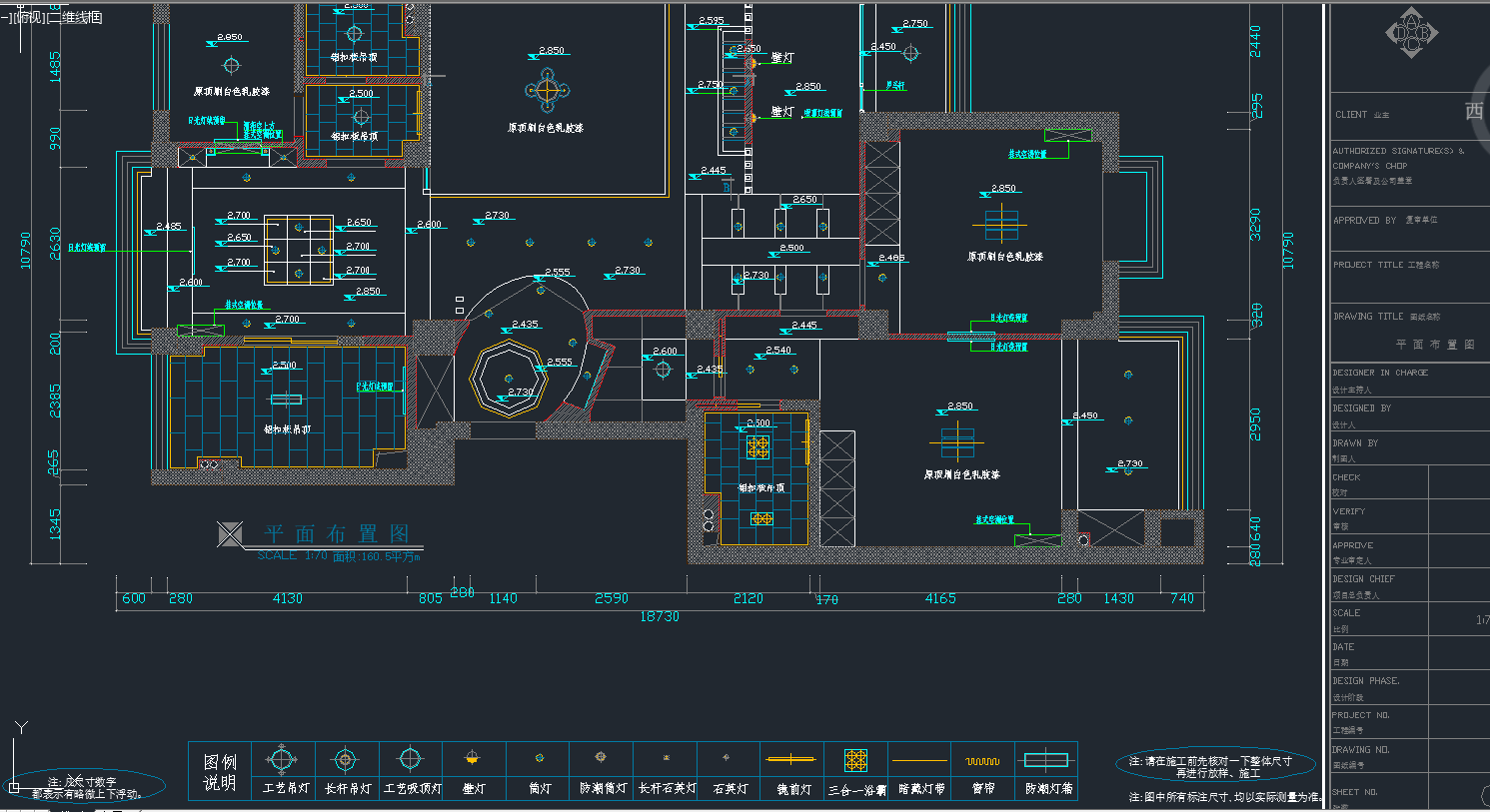Click the 面积:160.5平方m scale text
Viewport: 1490px width, 812px height.
point(376,556)
